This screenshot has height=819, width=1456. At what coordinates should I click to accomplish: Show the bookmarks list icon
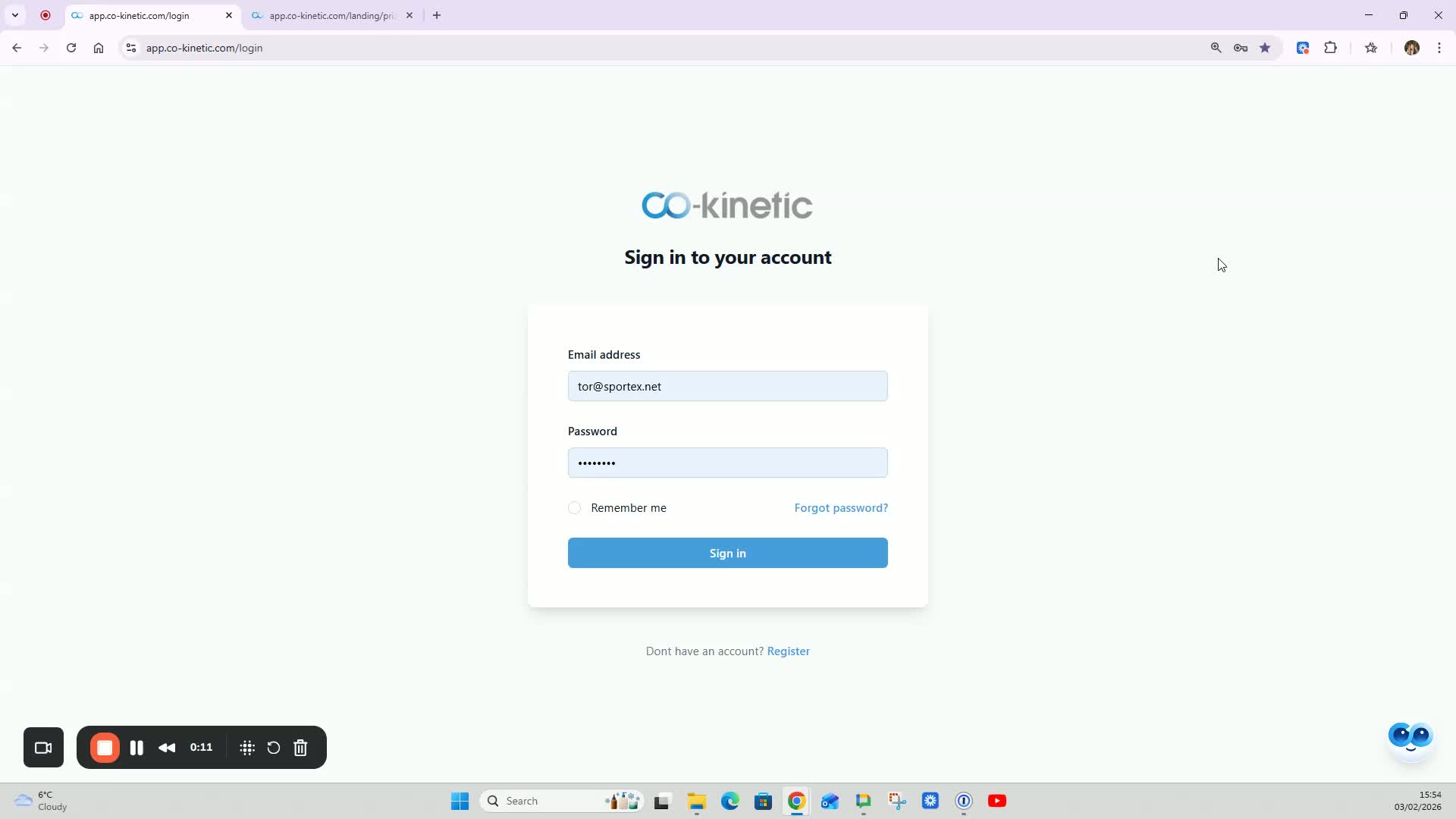pyautogui.click(x=1371, y=48)
